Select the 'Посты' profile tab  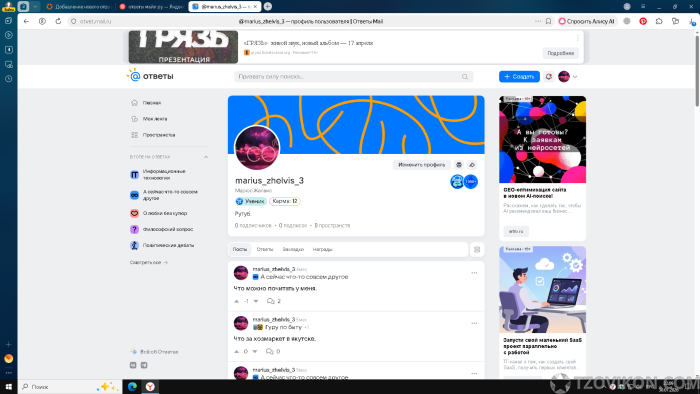[x=240, y=249]
